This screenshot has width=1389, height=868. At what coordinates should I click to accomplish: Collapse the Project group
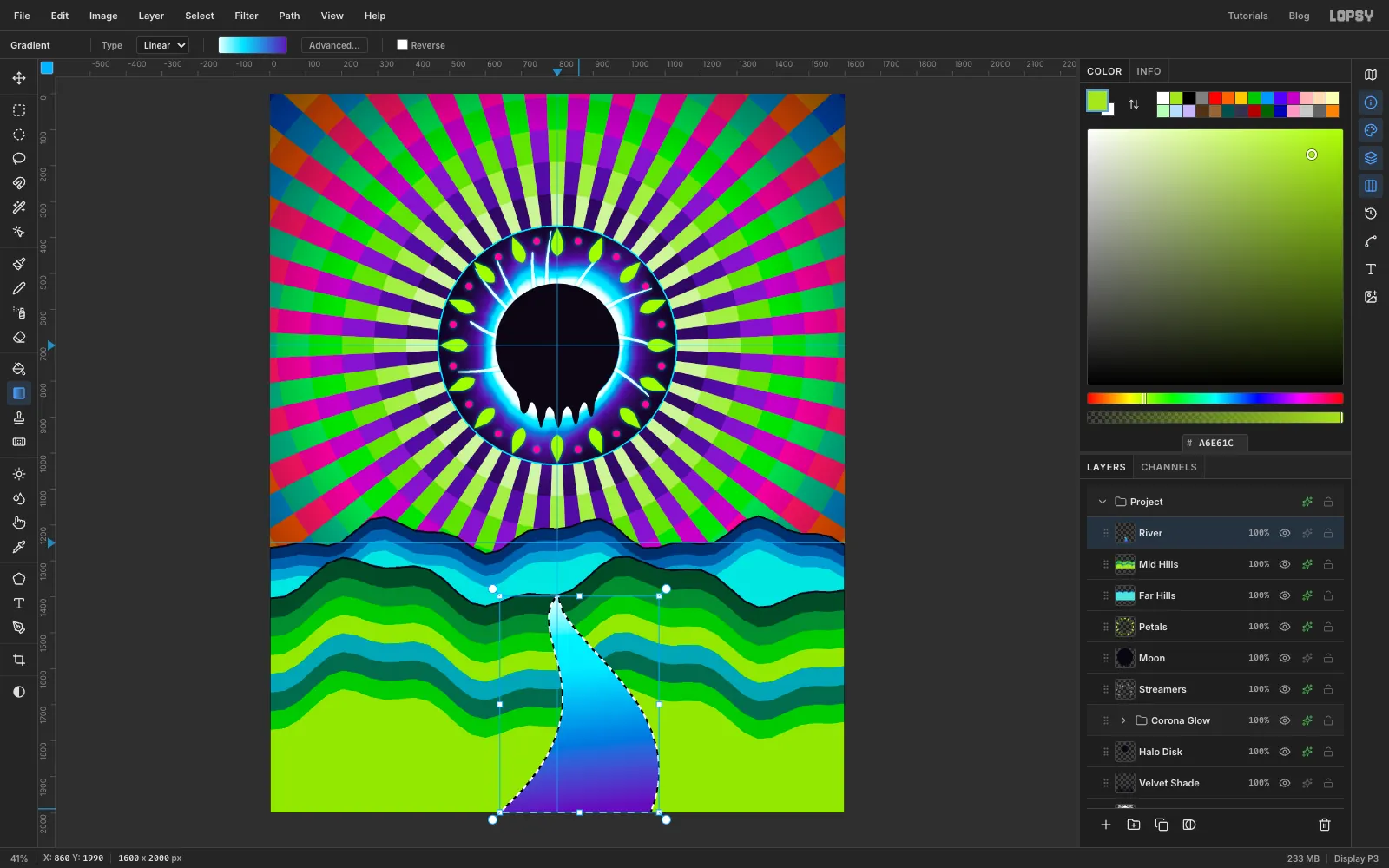1103,502
